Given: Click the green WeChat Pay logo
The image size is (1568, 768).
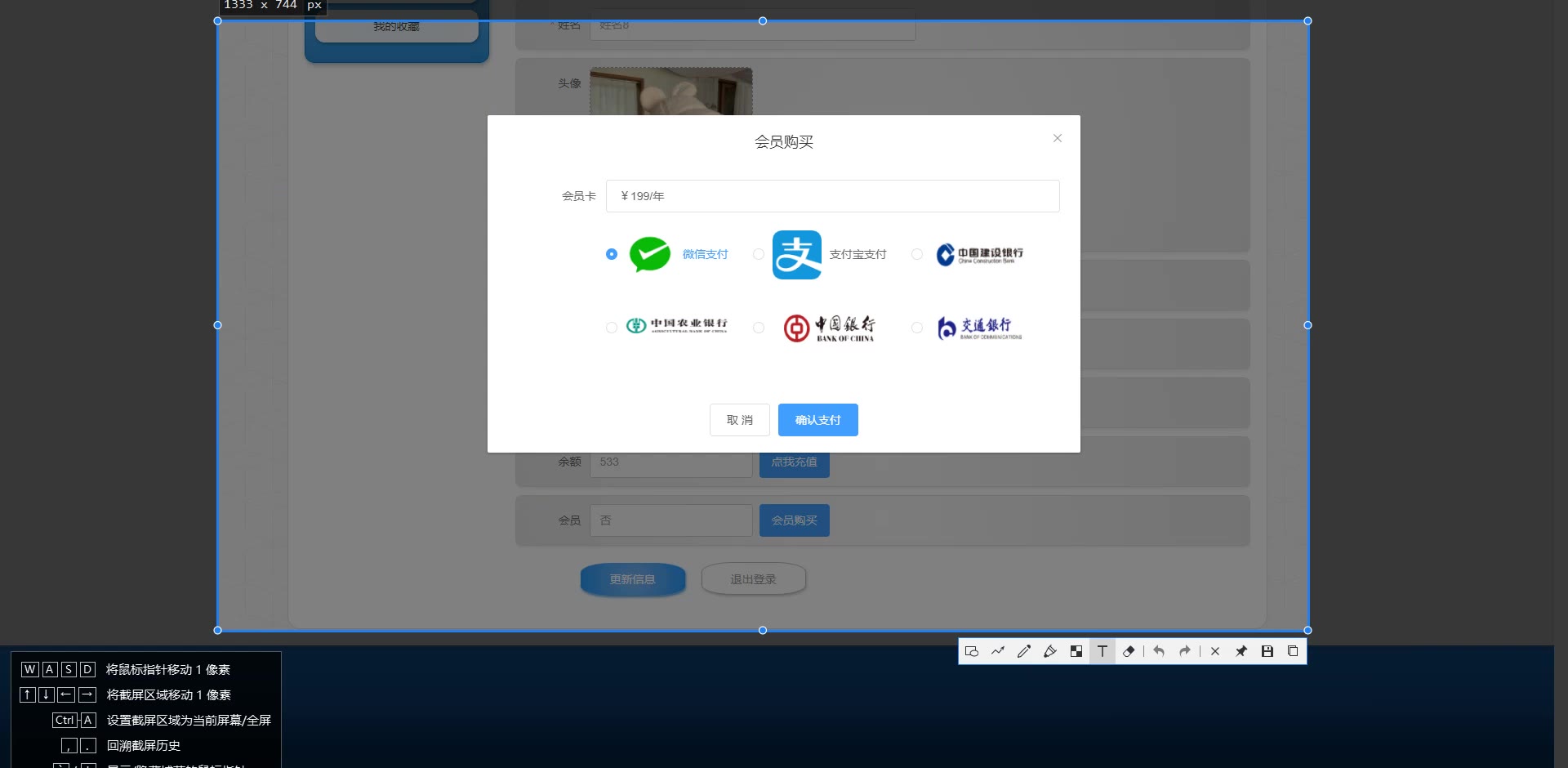Looking at the screenshot, I should (650, 254).
